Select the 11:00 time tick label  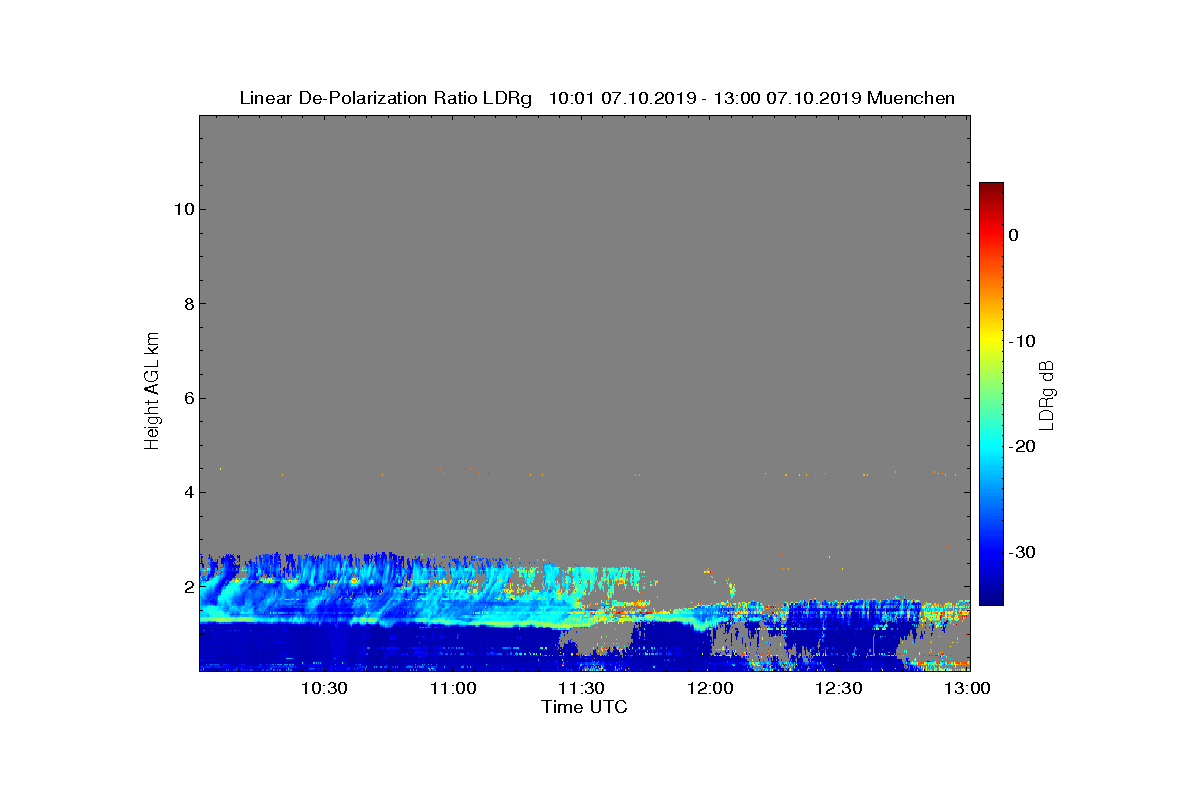point(453,688)
